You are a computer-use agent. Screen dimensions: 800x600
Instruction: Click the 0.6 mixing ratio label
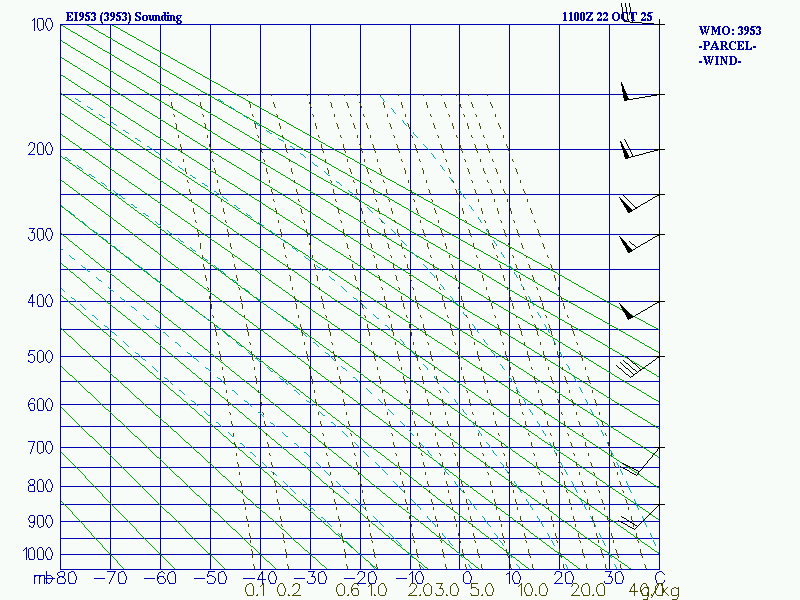point(348,590)
